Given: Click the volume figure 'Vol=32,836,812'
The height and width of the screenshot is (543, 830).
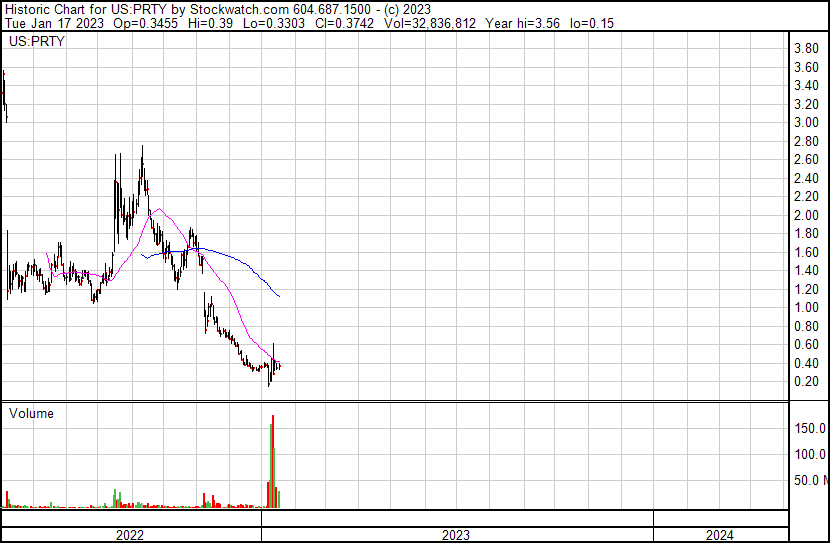Looking at the screenshot, I should [x=430, y=23].
